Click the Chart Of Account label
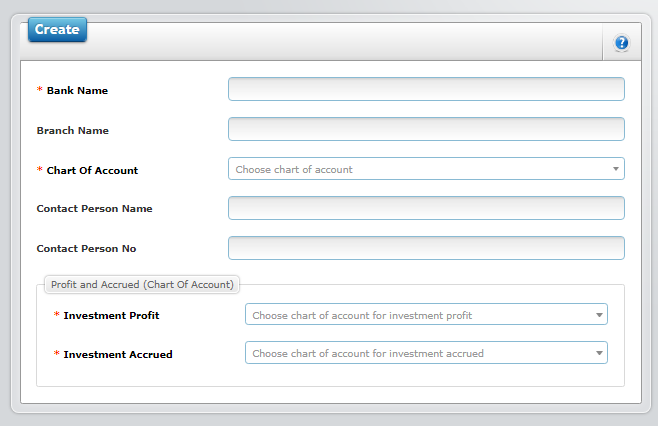The image size is (658, 426). (x=92, y=170)
